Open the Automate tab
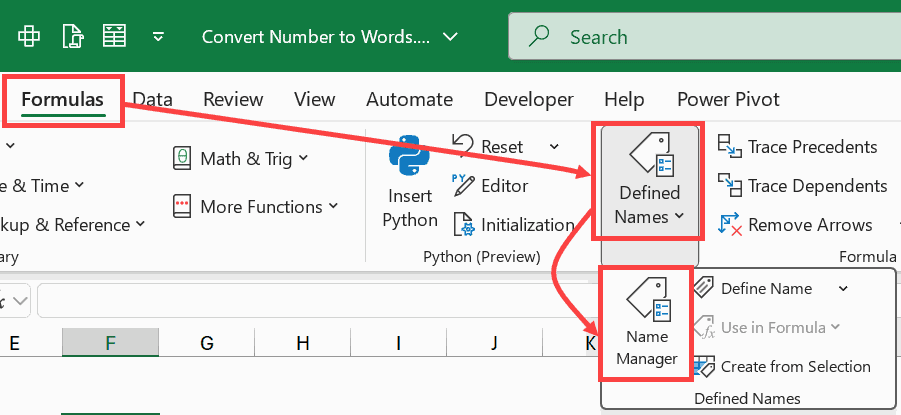This screenshot has width=901, height=415. 409,100
